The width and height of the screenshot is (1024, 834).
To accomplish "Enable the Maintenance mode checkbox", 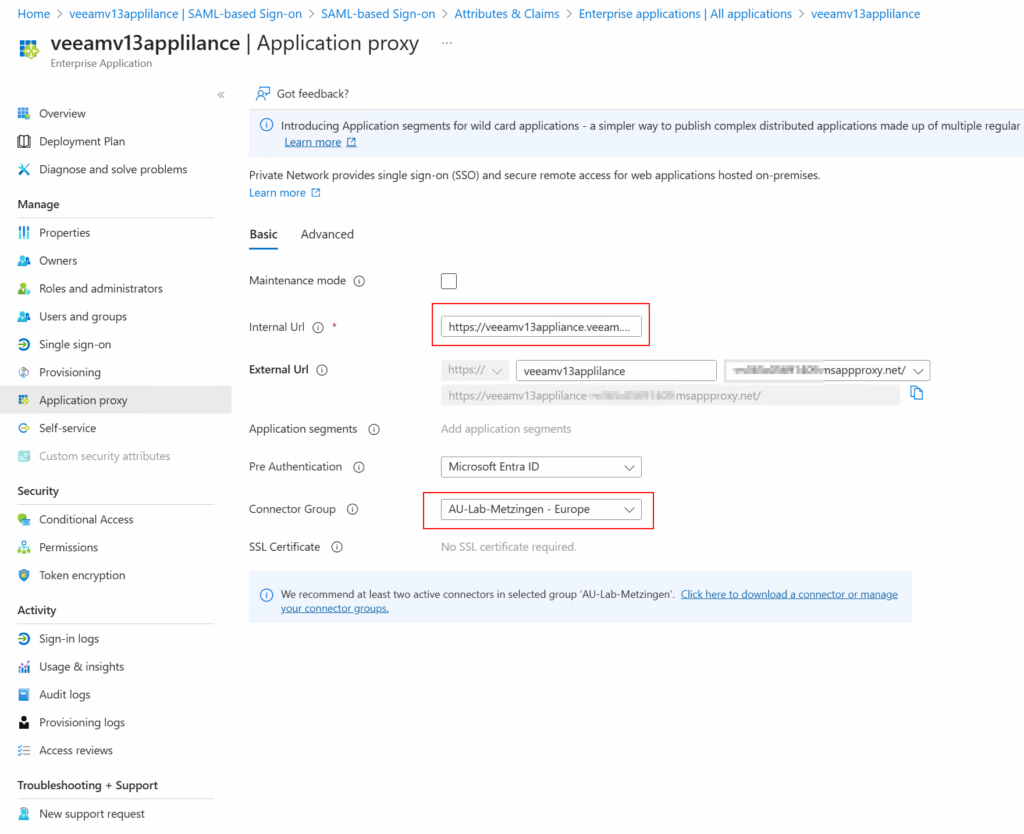I will [449, 281].
